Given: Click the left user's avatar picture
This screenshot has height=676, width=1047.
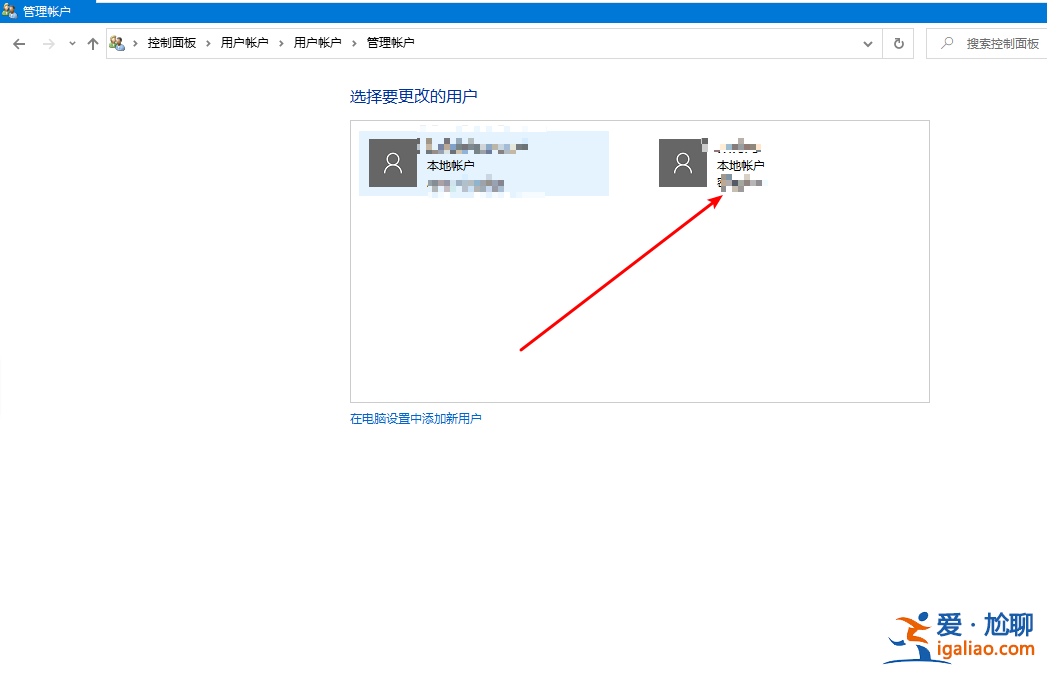Looking at the screenshot, I should click(x=392, y=162).
